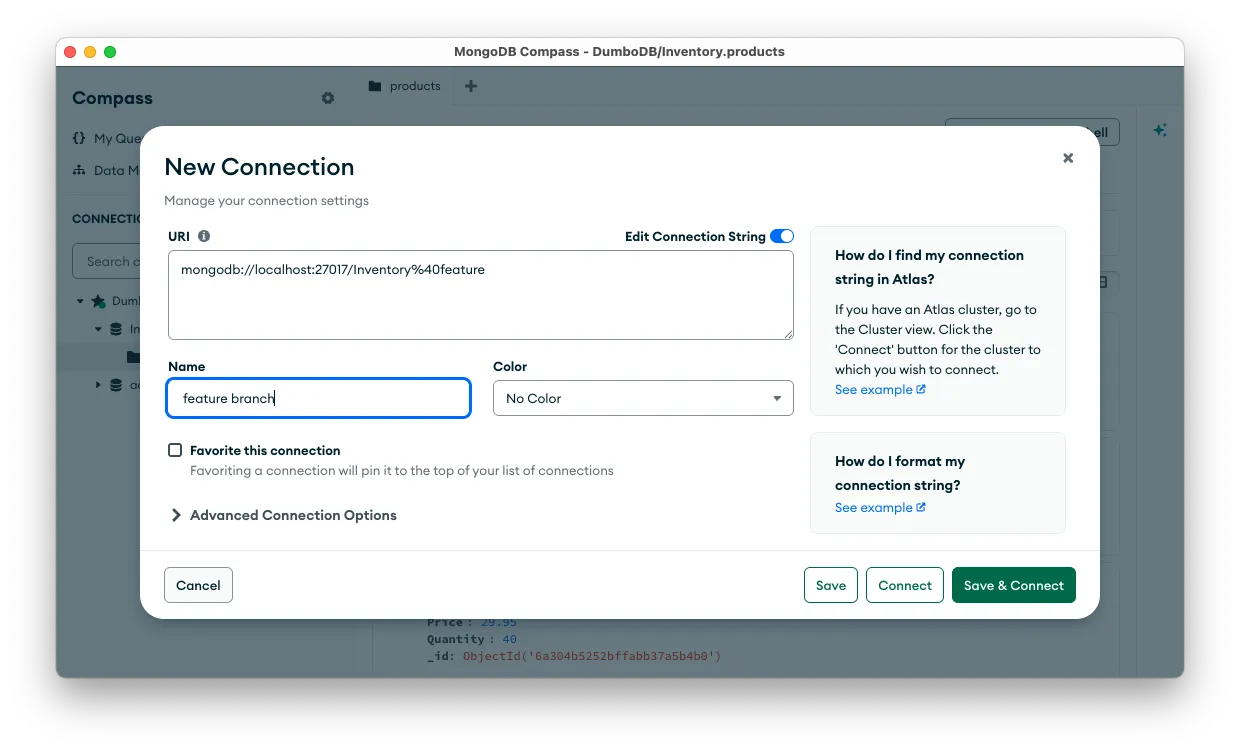This screenshot has width=1240, height=752.
Task: Click the 'New Connection' dialog heading
Action: 259,167
